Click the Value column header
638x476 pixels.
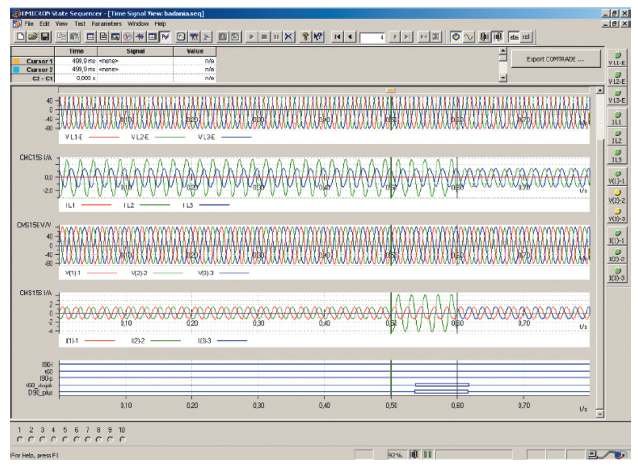tap(195, 51)
